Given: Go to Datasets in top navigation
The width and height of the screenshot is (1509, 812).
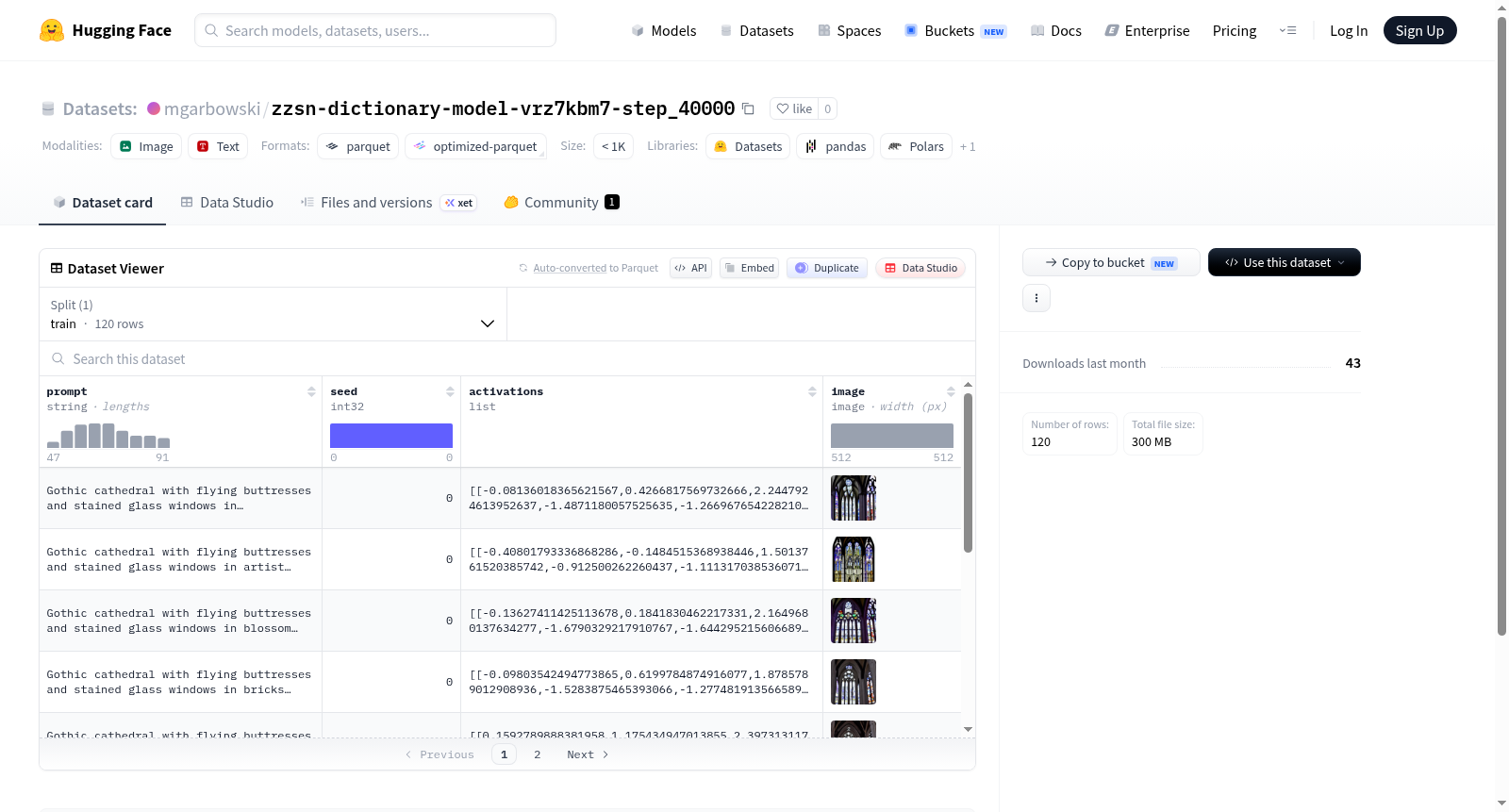Looking at the screenshot, I should pos(756,30).
